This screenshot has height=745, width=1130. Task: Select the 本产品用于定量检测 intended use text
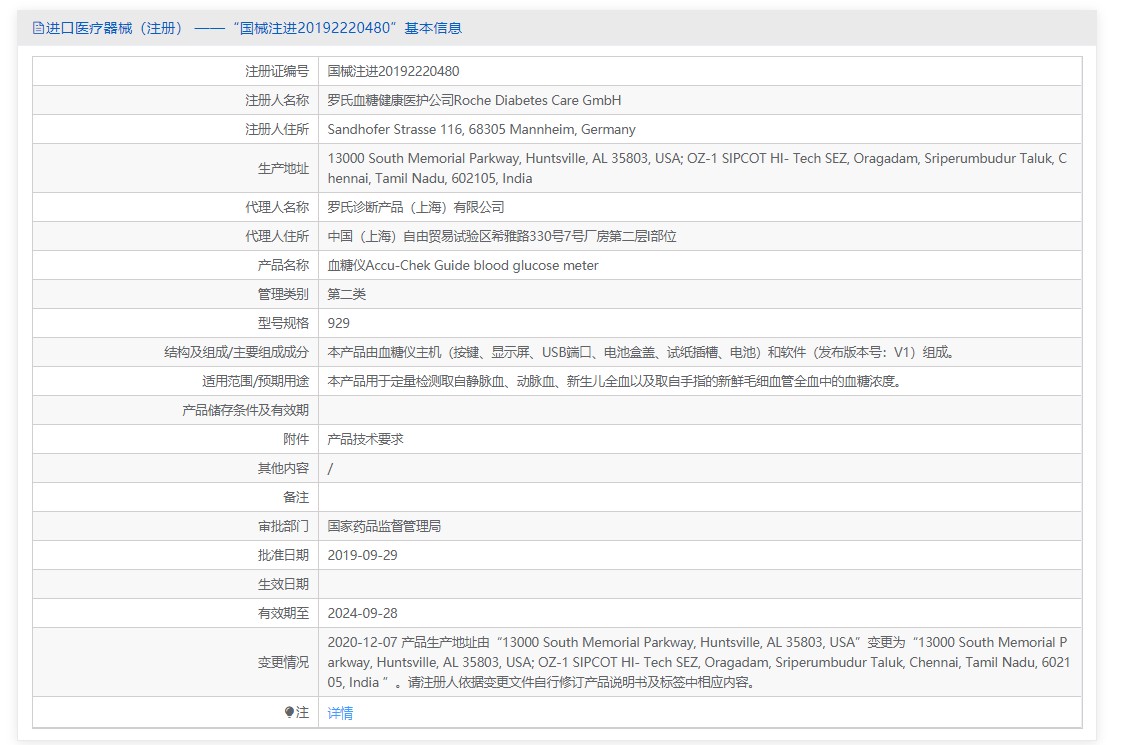615,380
